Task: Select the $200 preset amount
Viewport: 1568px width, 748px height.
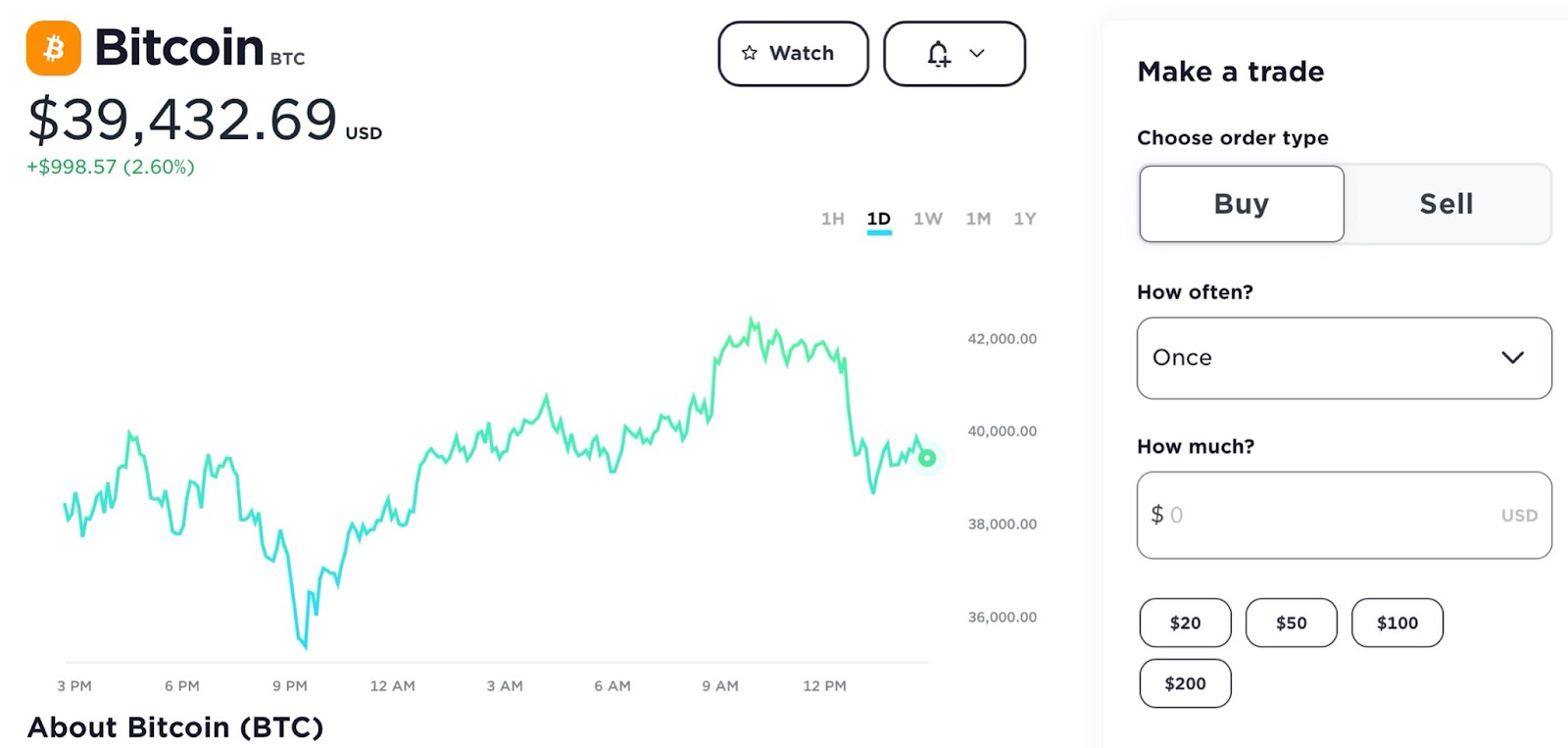Action: pyautogui.click(x=1185, y=683)
